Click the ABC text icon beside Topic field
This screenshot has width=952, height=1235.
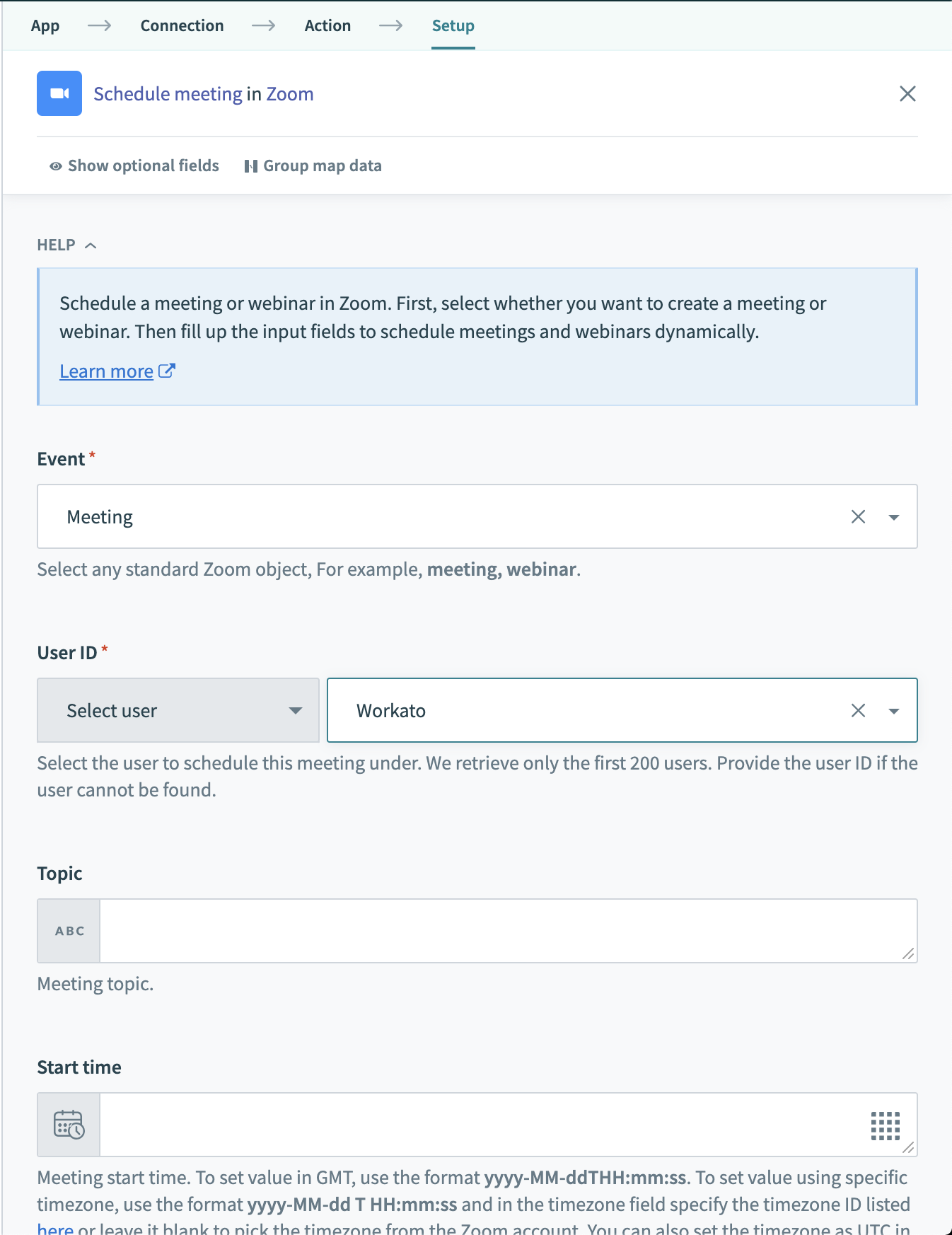(x=68, y=931)
